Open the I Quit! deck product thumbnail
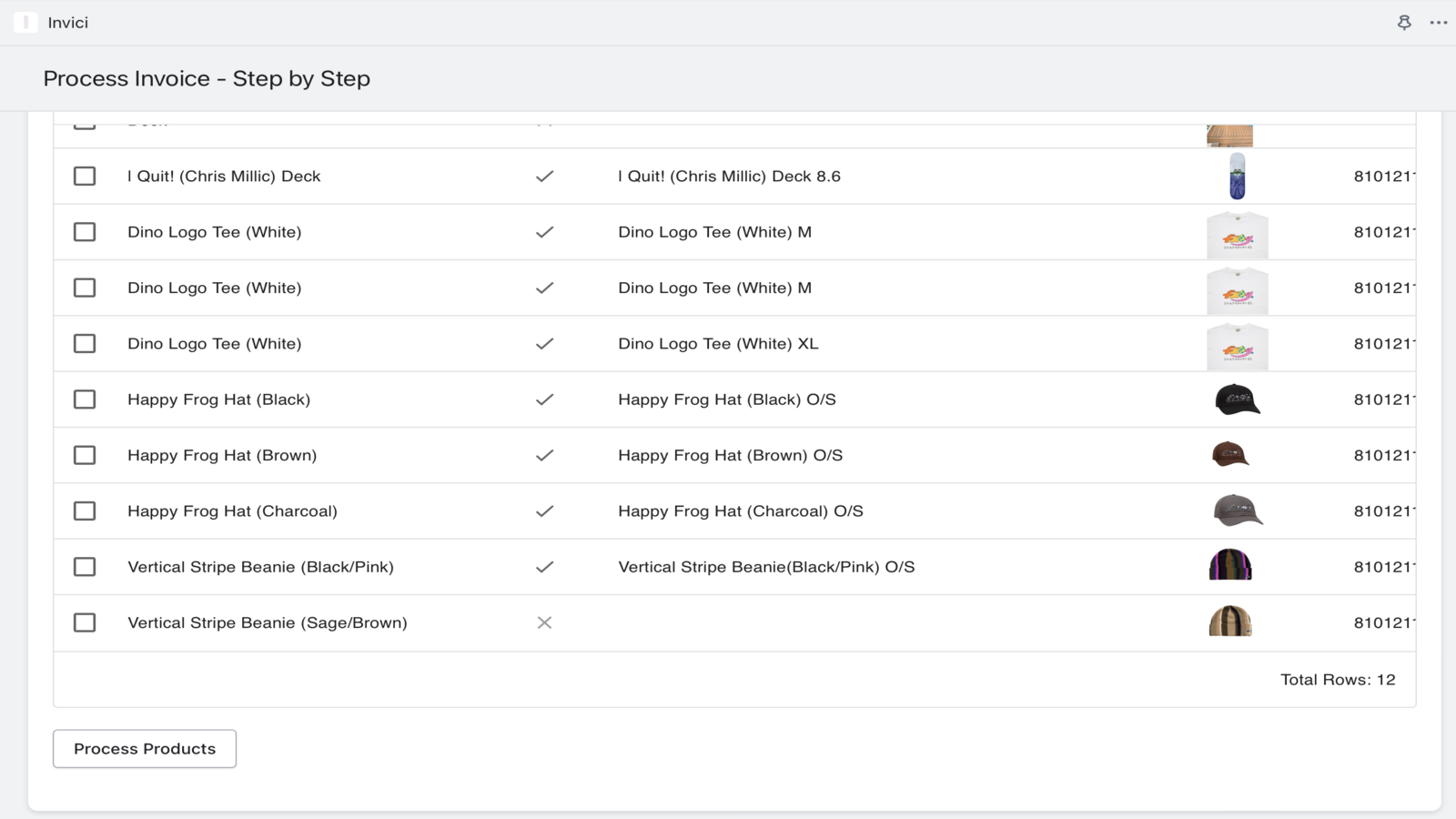 pos(1237,177)
